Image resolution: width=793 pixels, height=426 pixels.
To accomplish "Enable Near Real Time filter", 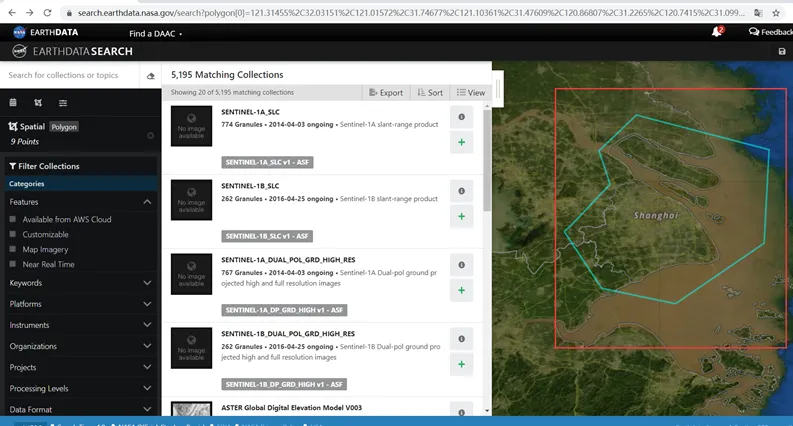I will pyautogui.click(x=13, y=264).
